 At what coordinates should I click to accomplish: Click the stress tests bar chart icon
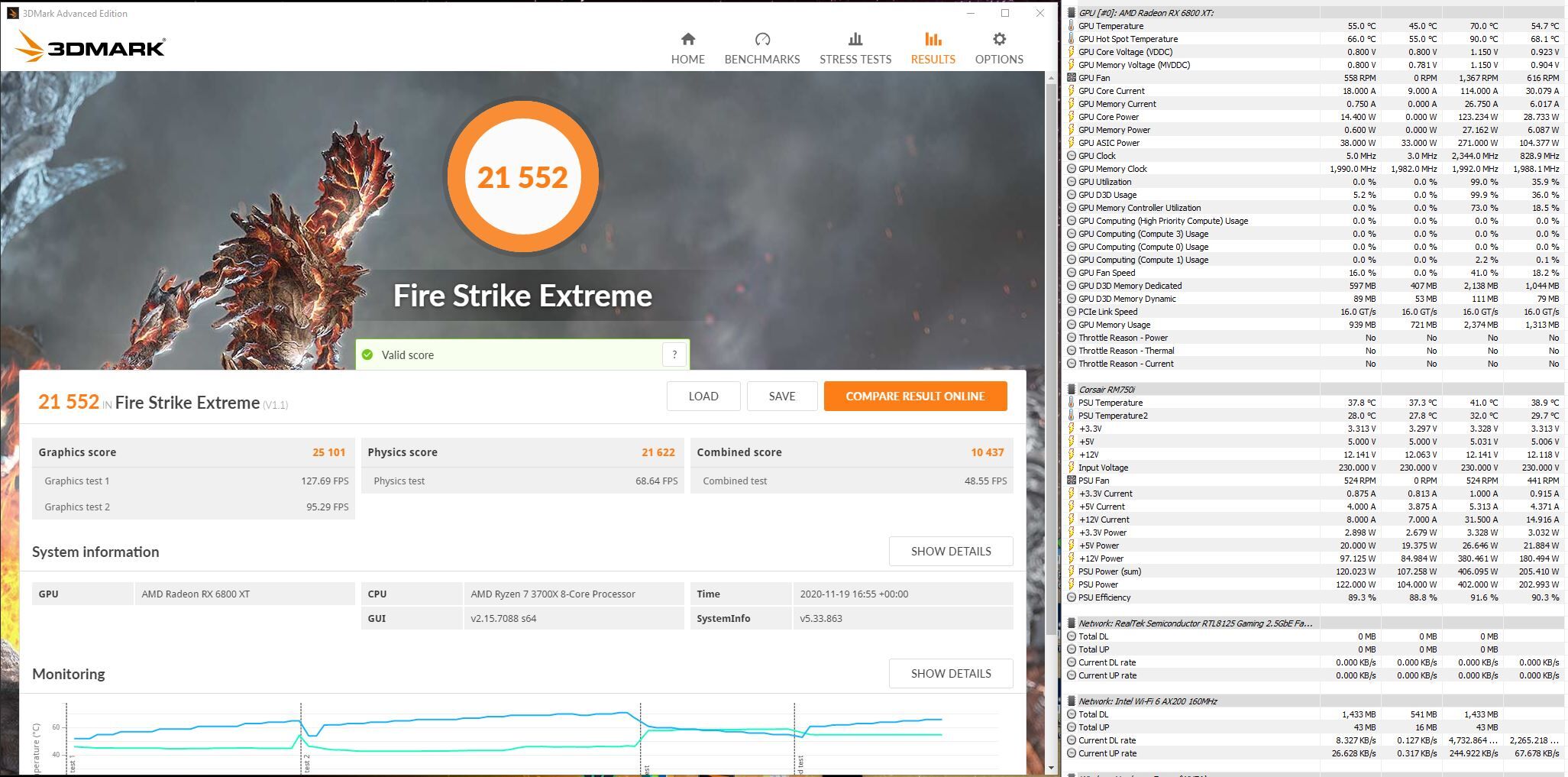(x=855, y=39)
